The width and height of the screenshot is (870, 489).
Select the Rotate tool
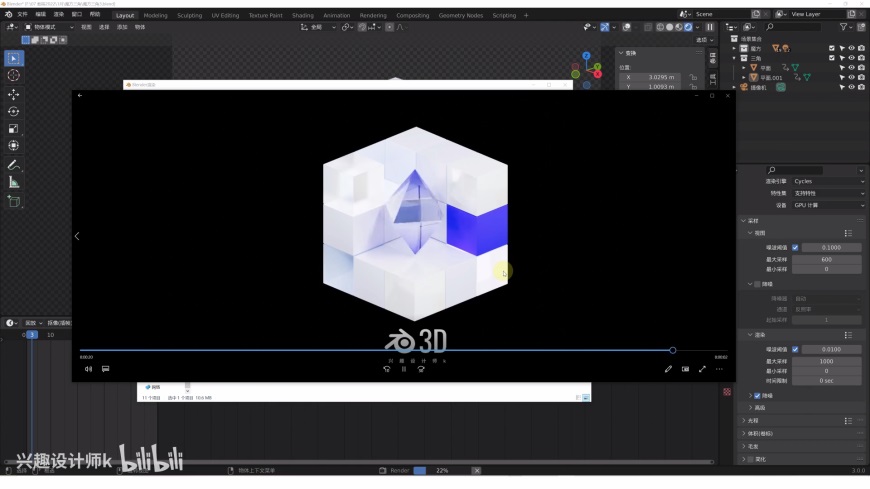click(14, 112)
